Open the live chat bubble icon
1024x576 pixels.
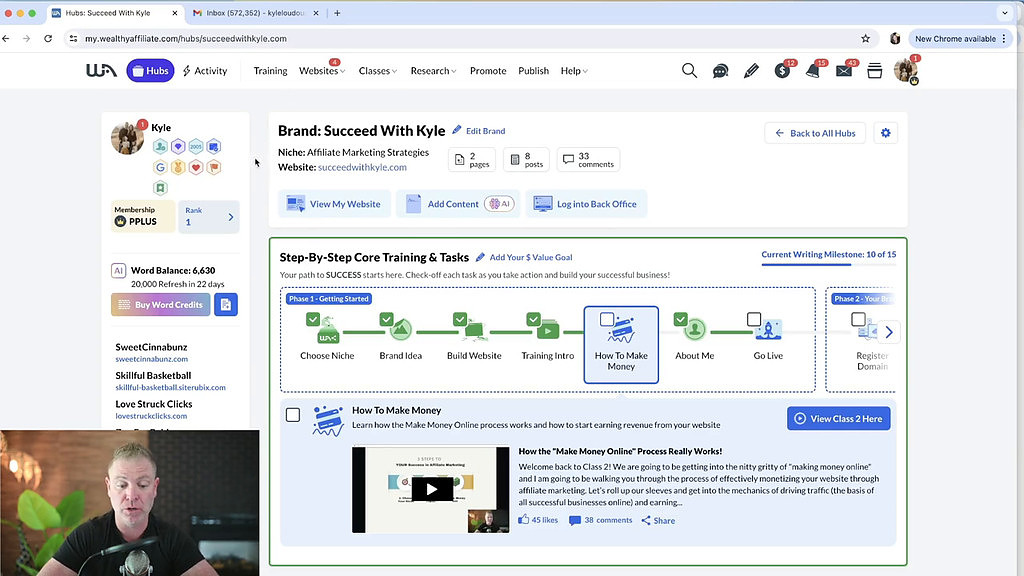point(720,71)
